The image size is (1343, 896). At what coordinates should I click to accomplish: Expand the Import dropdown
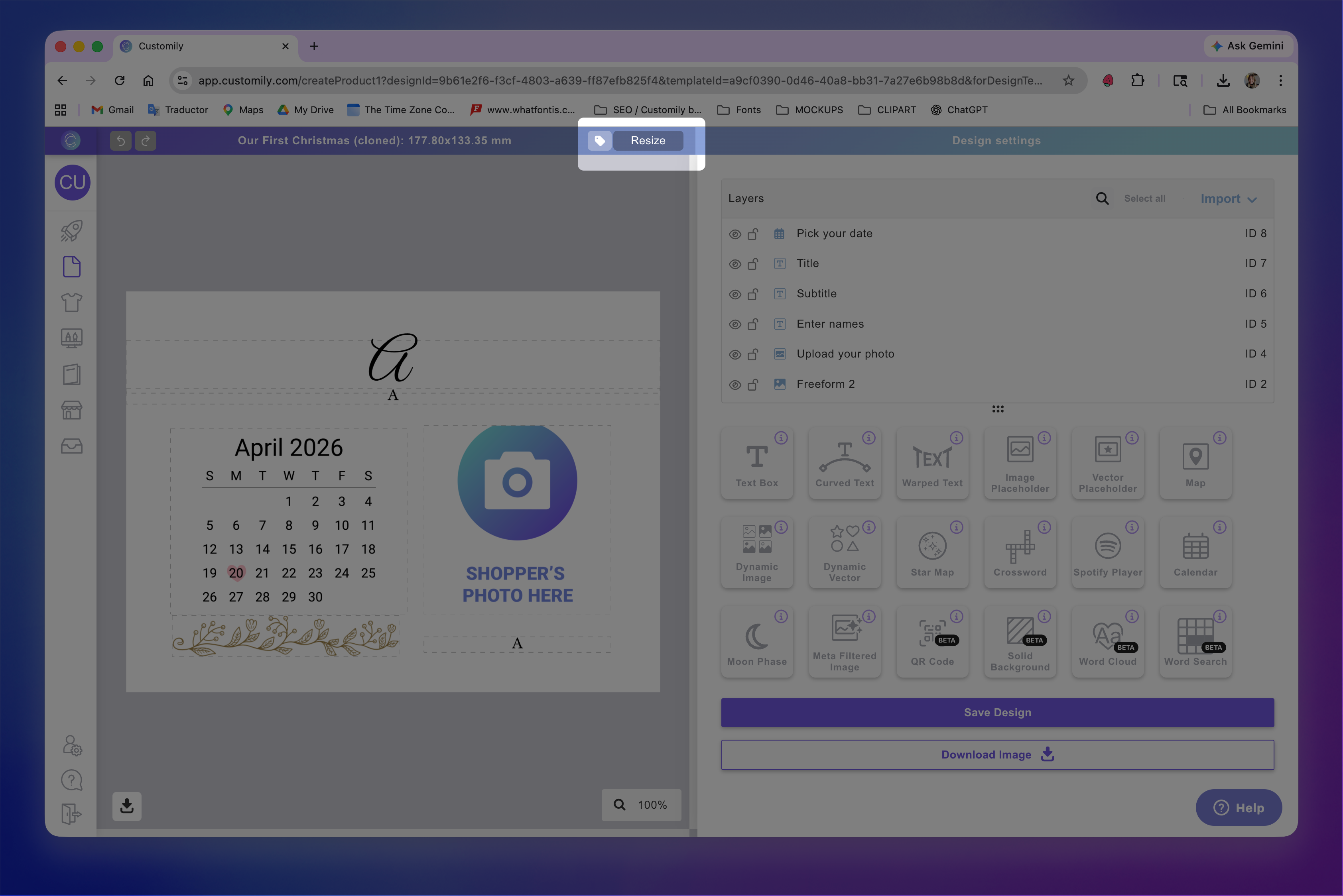point(1227,199)
